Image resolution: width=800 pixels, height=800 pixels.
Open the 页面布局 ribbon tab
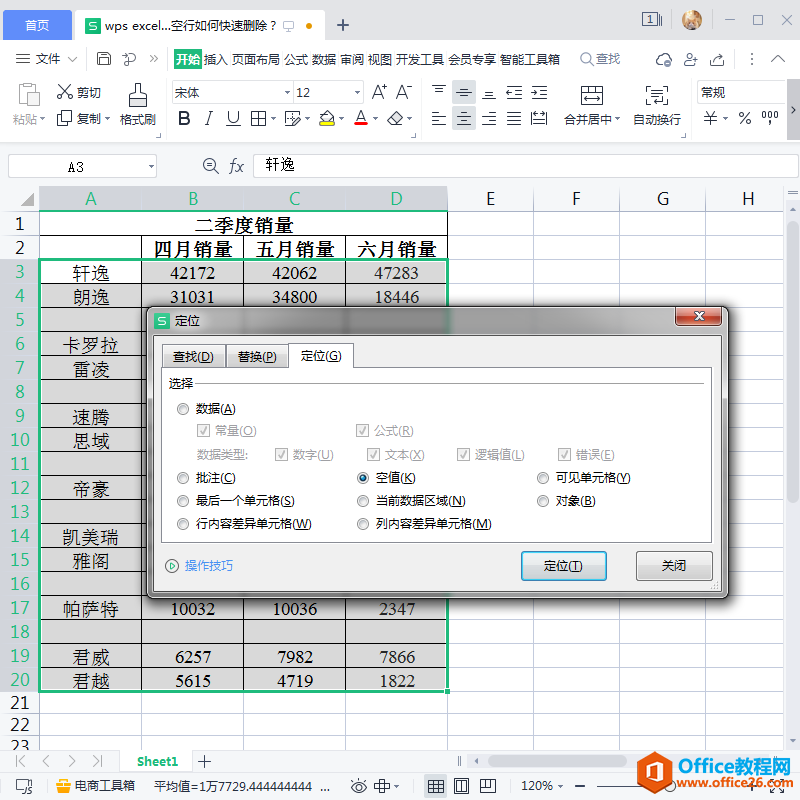[x=256, y=59]
